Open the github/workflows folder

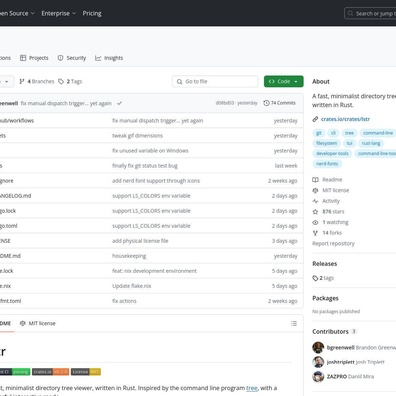[17, 120]
